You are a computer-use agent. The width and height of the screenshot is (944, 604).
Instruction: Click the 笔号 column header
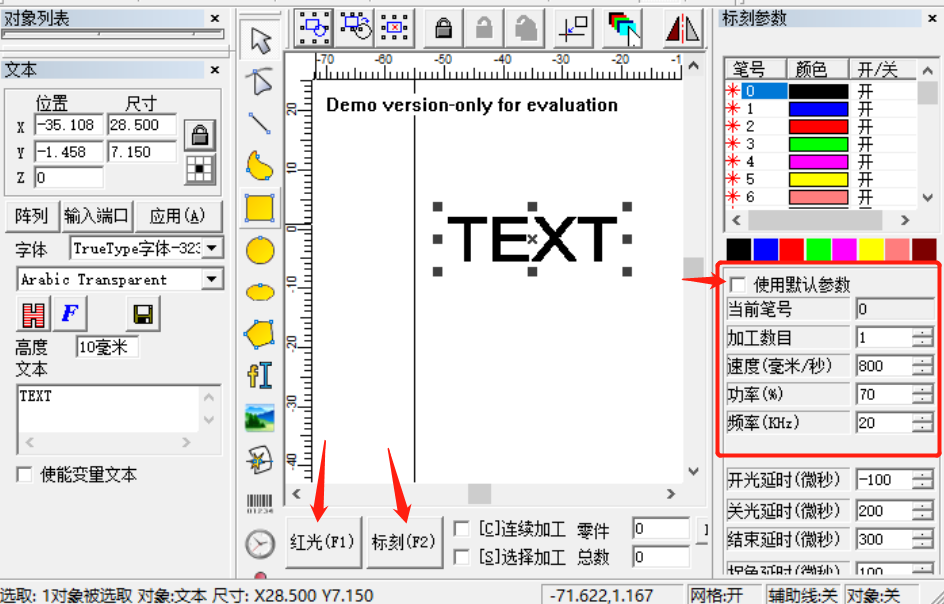point(755,69)
